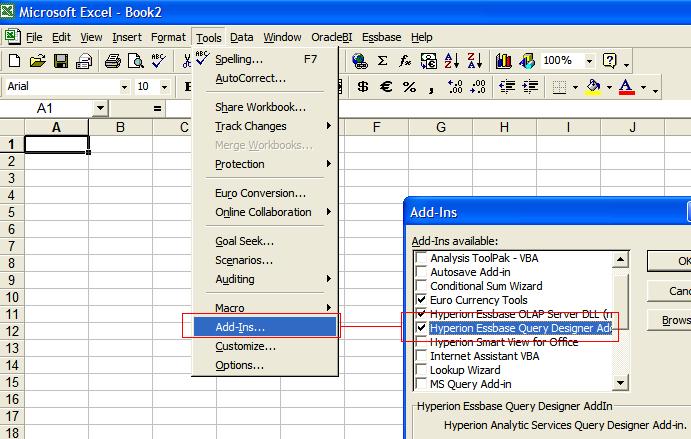Open the OracleBI menu
This screenshot has width=691, height=439.
[x=331, y=37]
